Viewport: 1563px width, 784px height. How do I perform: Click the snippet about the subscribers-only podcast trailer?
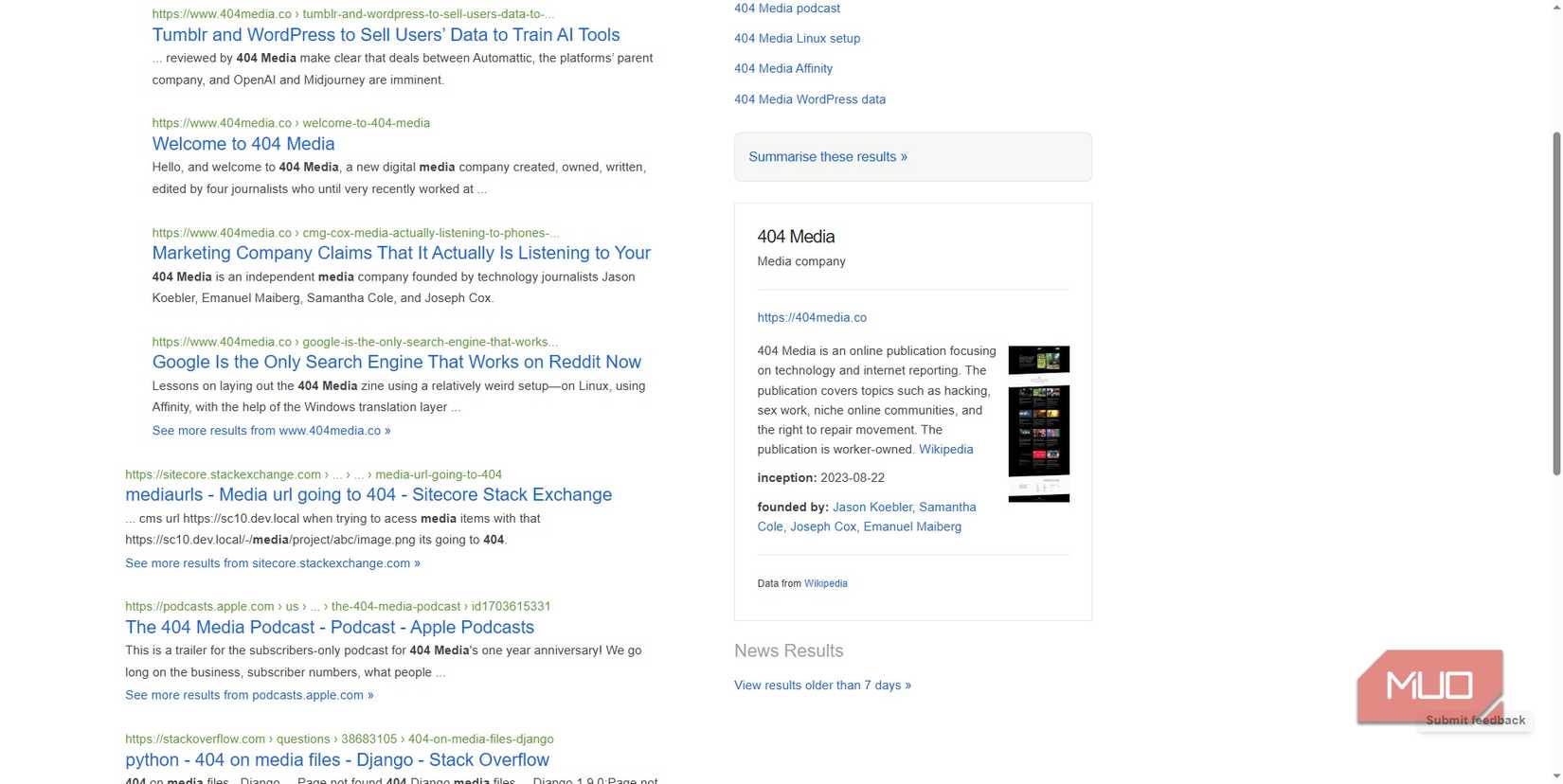click(x=384, y=662)
